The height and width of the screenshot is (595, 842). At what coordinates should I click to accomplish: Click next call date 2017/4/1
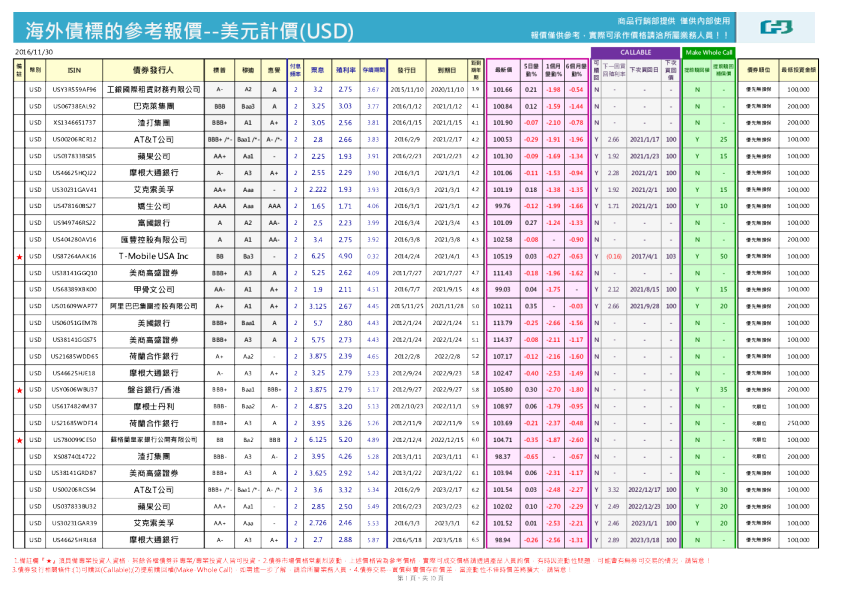coord(644,256)
